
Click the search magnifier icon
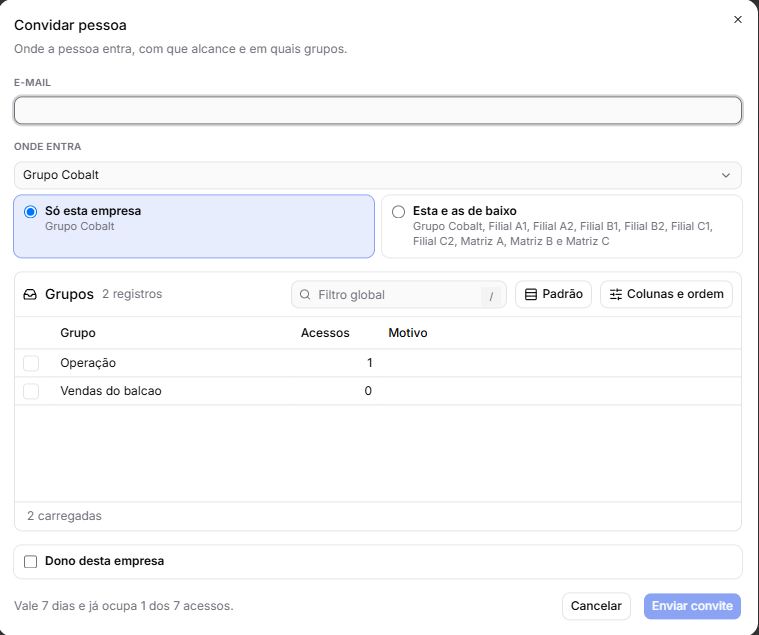pos(305,295)
